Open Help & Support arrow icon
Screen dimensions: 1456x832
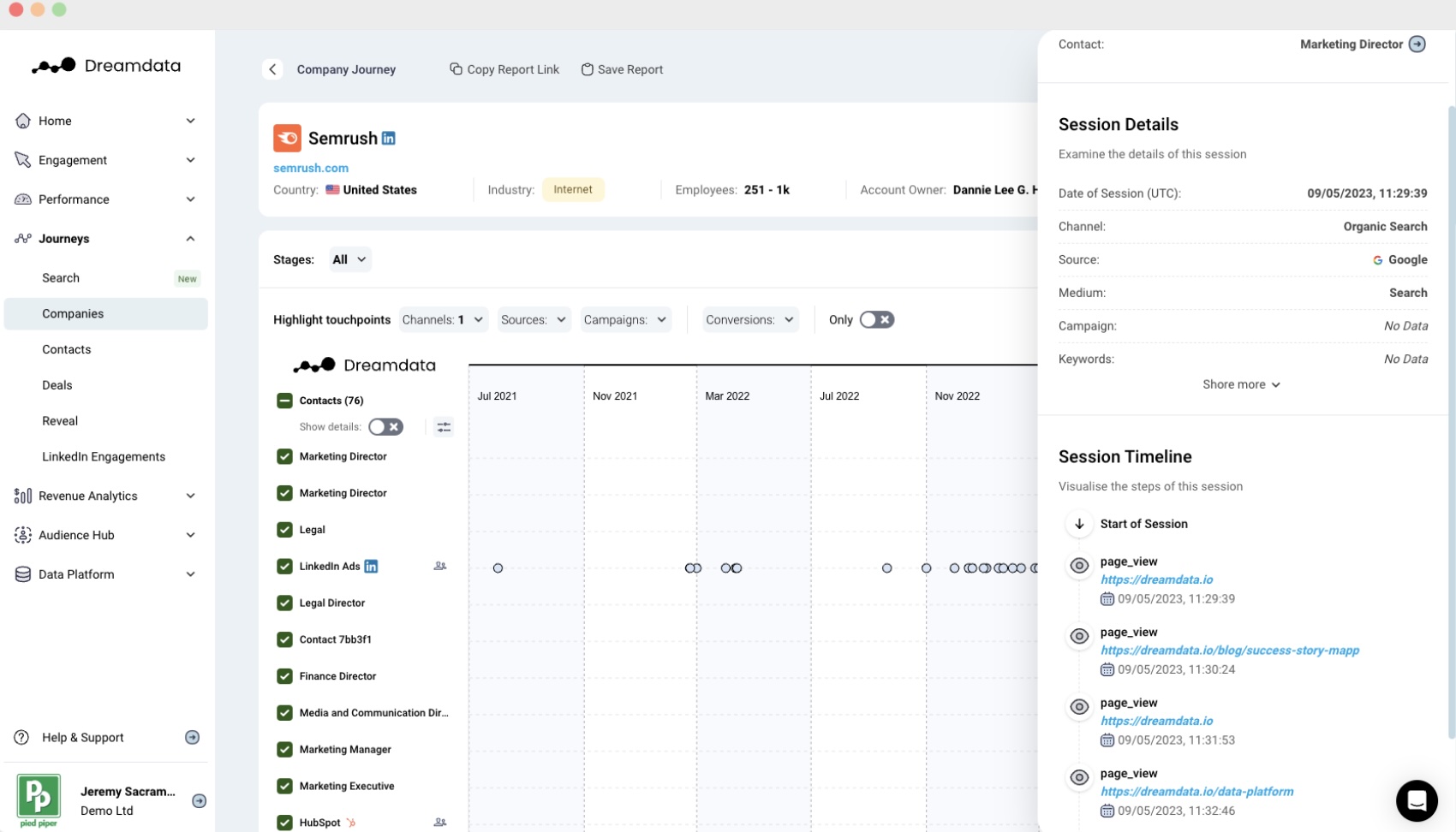[193, 737]
